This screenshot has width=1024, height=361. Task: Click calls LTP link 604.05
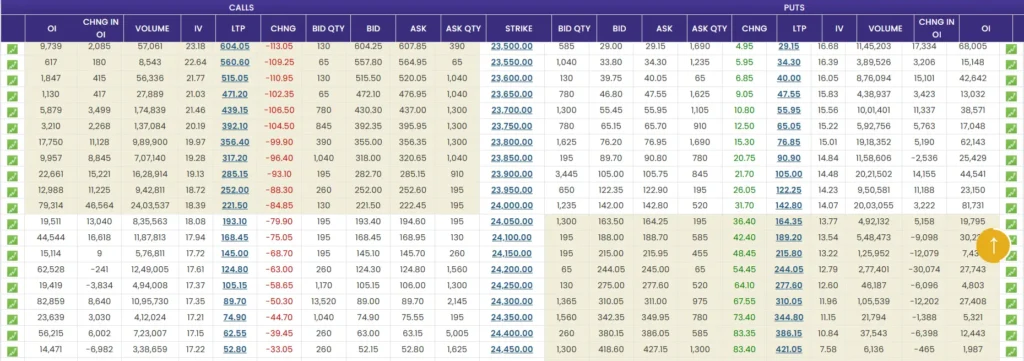pos(235,46)
